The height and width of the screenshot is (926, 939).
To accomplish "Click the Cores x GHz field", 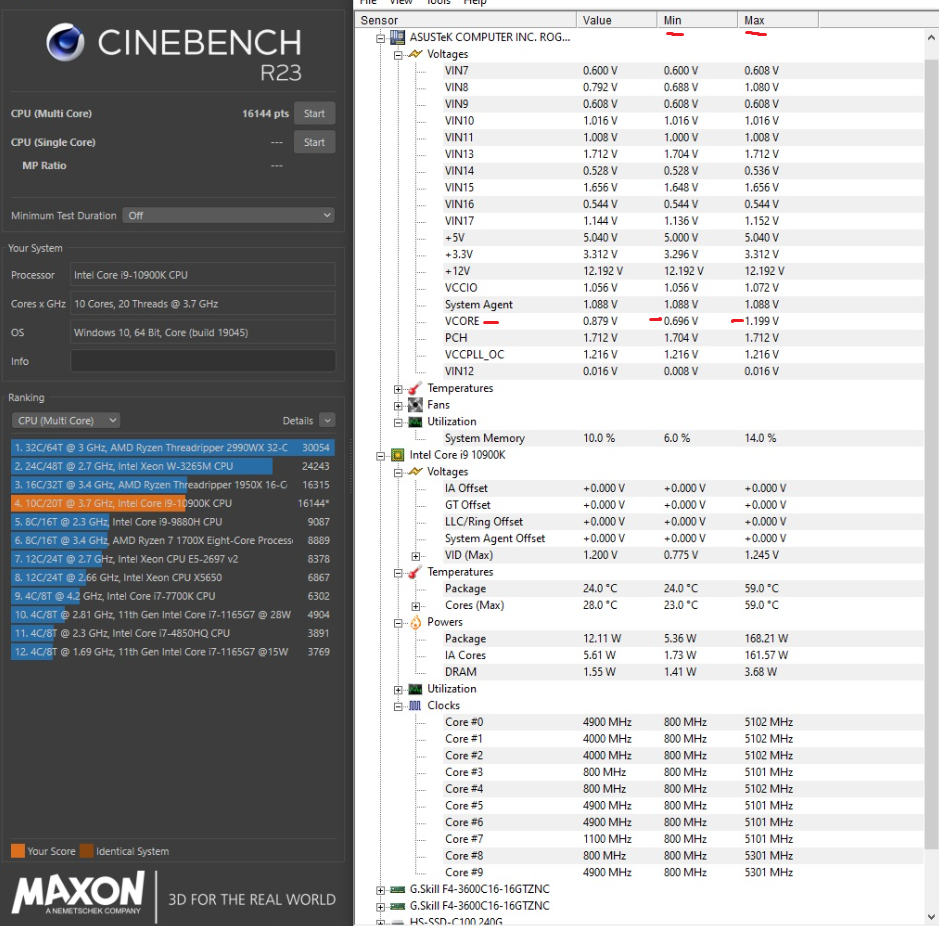I will tap(203, 304).
